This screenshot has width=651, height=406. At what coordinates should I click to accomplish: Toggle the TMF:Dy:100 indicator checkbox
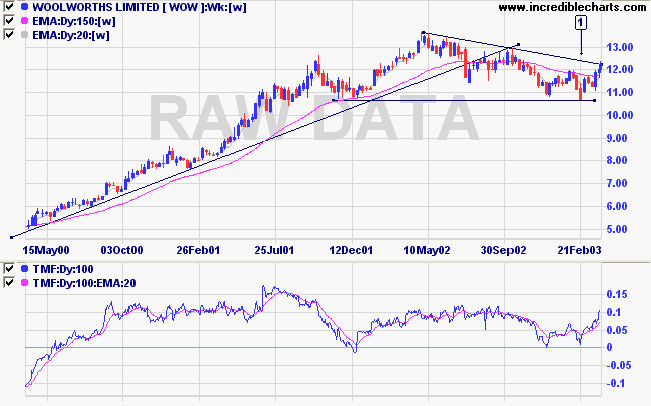click(9, 269)
